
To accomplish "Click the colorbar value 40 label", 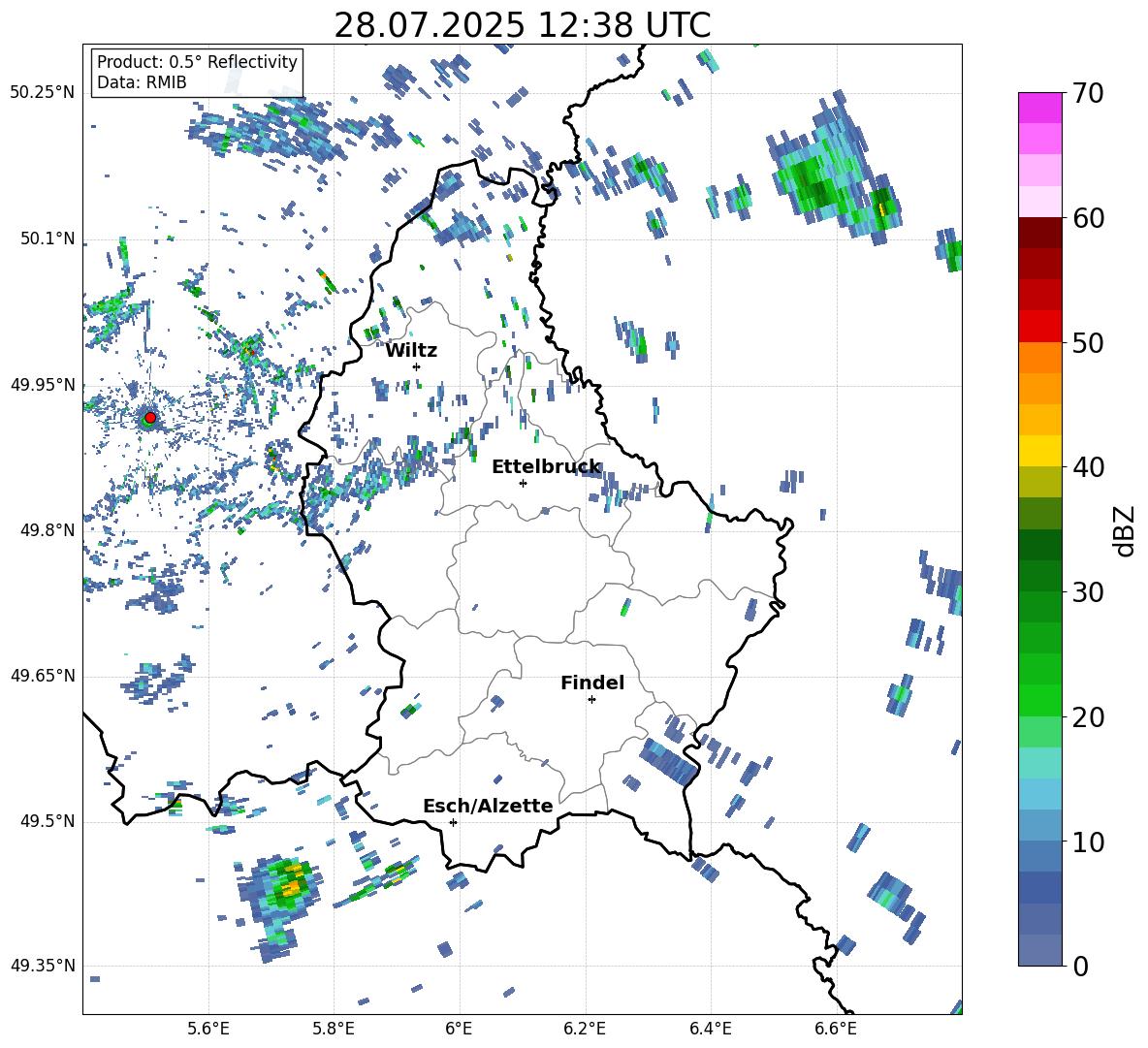I will click(x=1088, y=467).
